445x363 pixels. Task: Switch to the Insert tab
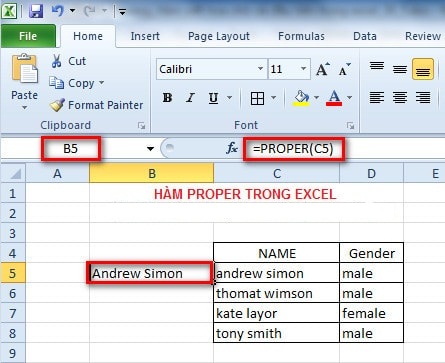[x=145, y=36]
